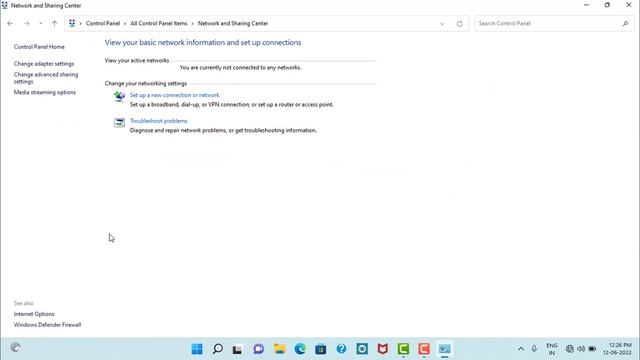Launch Chat app from taskbar
Image resolution: width=640 pixels, height=360 pixels.
pyautogui.click(x=259, y=349)
